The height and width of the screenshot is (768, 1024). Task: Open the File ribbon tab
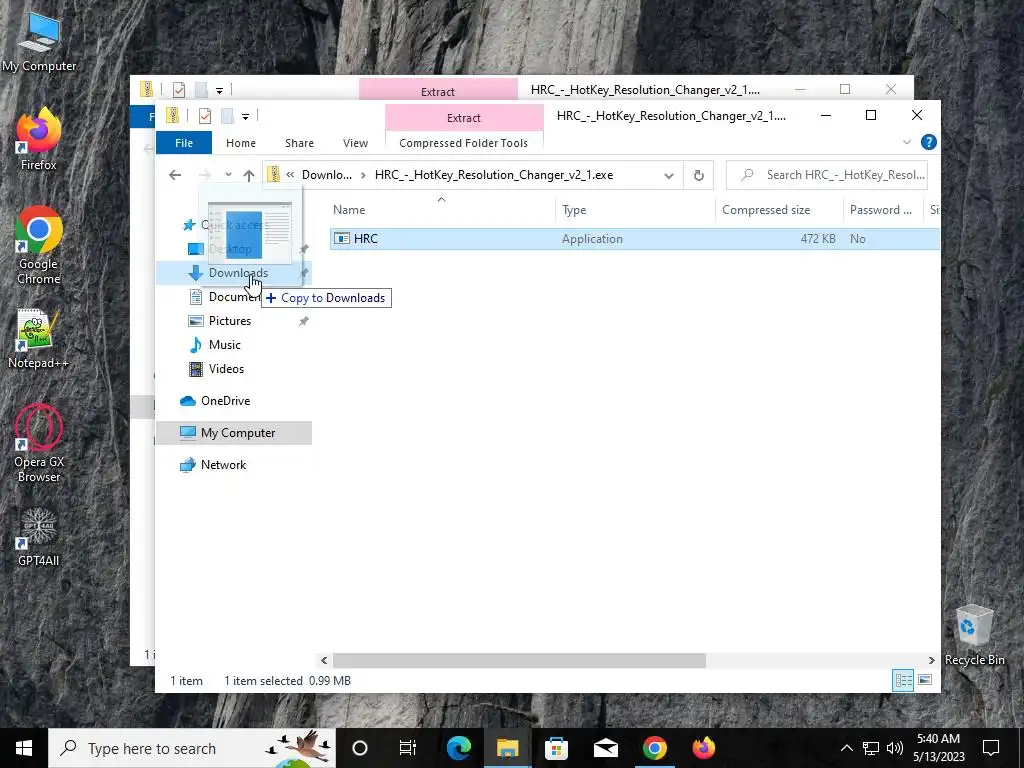(184, 143)
